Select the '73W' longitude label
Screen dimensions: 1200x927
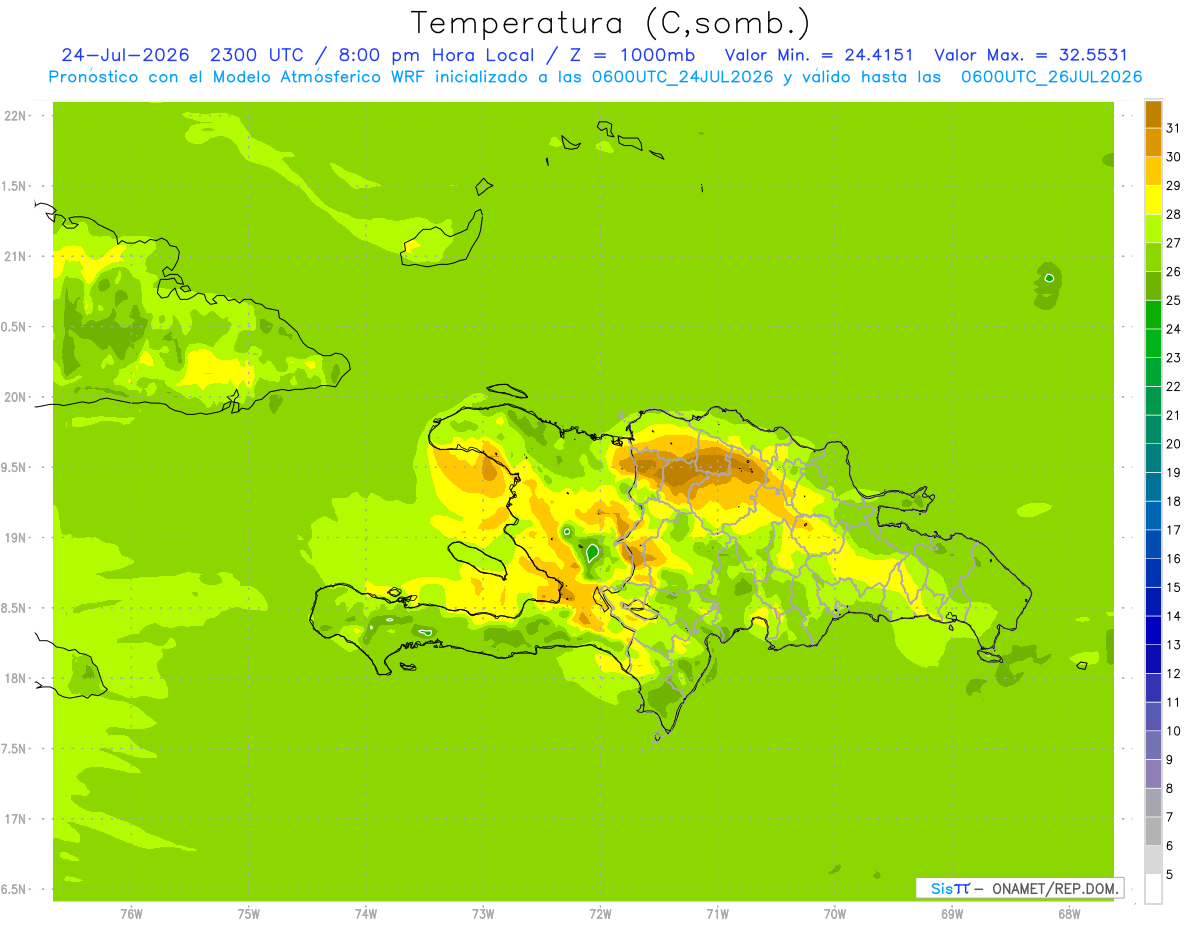(483, 914)
